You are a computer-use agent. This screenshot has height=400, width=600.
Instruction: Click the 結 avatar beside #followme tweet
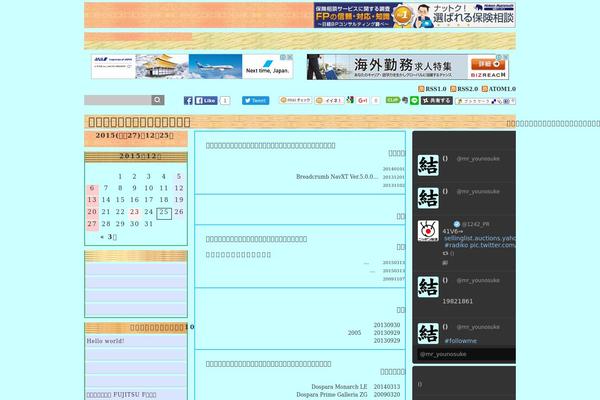[x=428, y=333]
